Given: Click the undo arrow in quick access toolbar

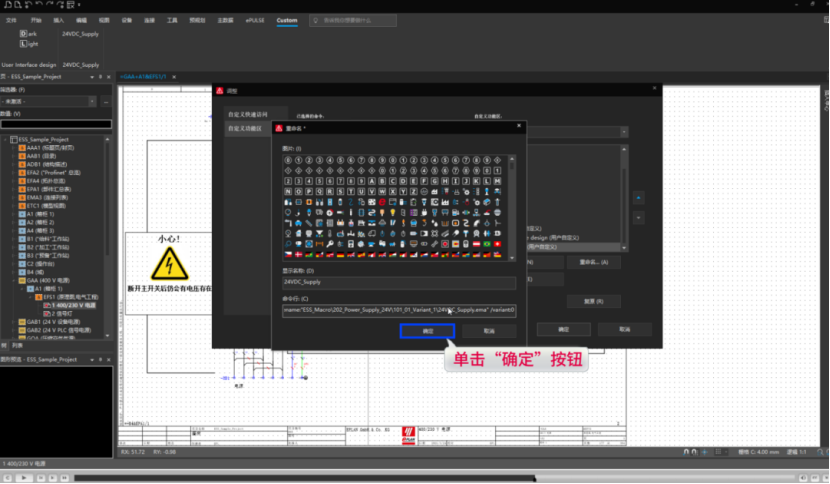Looking at the screenshot, I should [39, 5].
